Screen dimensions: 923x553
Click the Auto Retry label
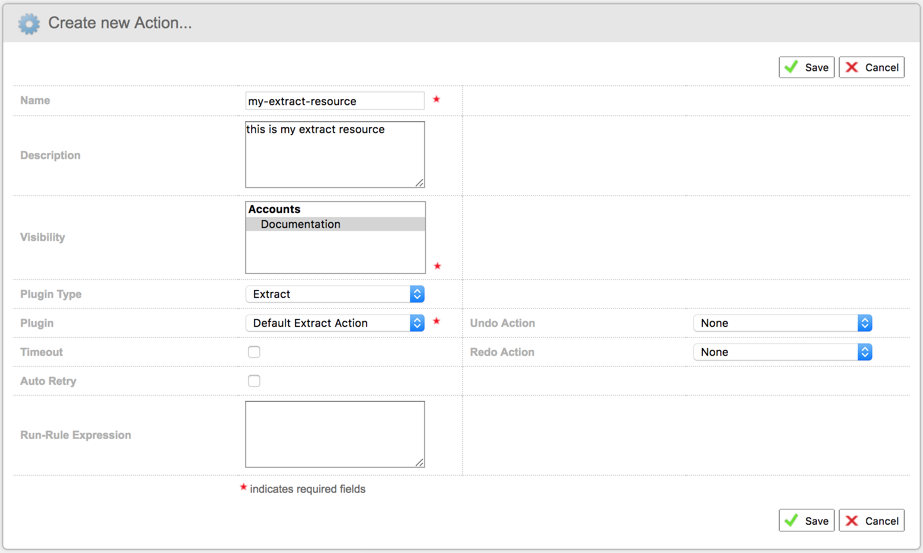click(48, 381)
